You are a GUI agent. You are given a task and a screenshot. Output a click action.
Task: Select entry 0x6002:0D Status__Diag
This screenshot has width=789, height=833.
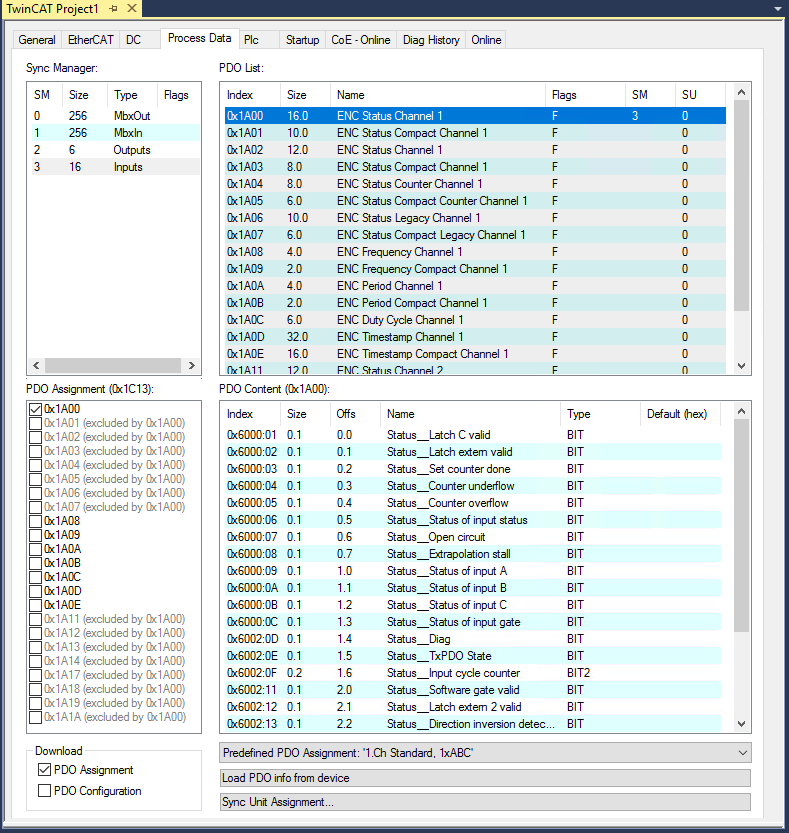click(x=472, y=639)
